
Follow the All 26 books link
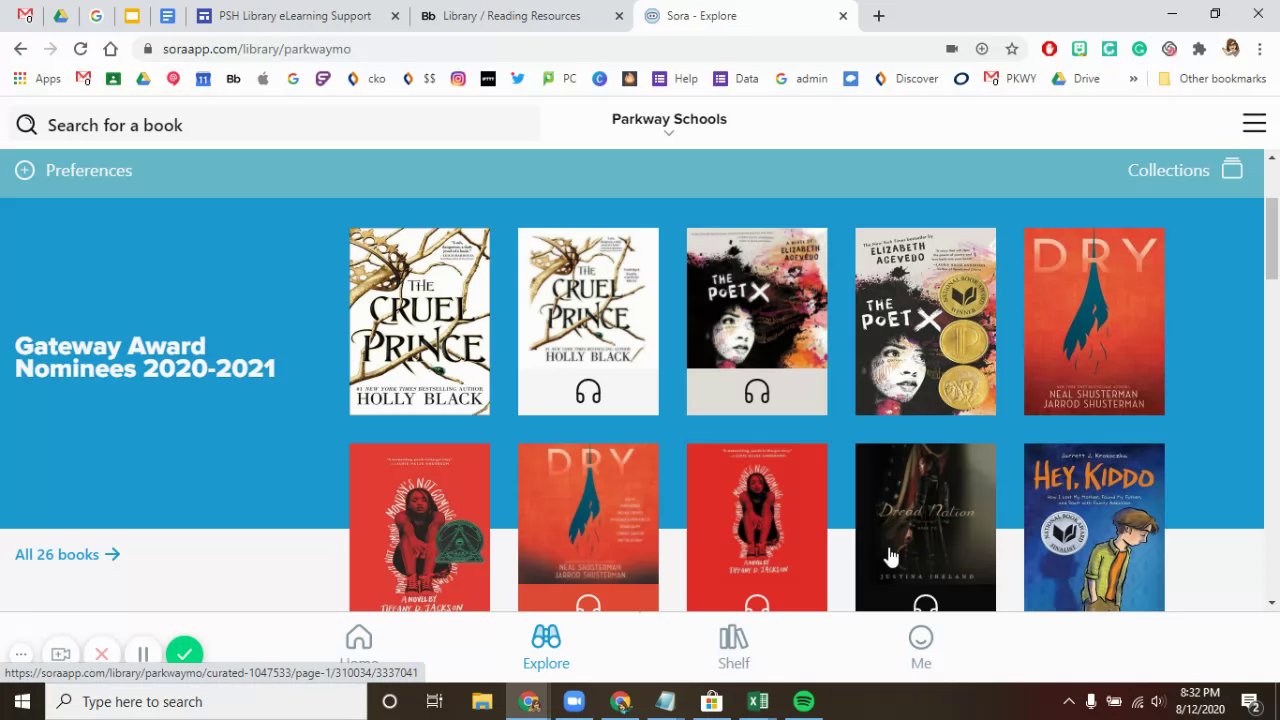67,554
